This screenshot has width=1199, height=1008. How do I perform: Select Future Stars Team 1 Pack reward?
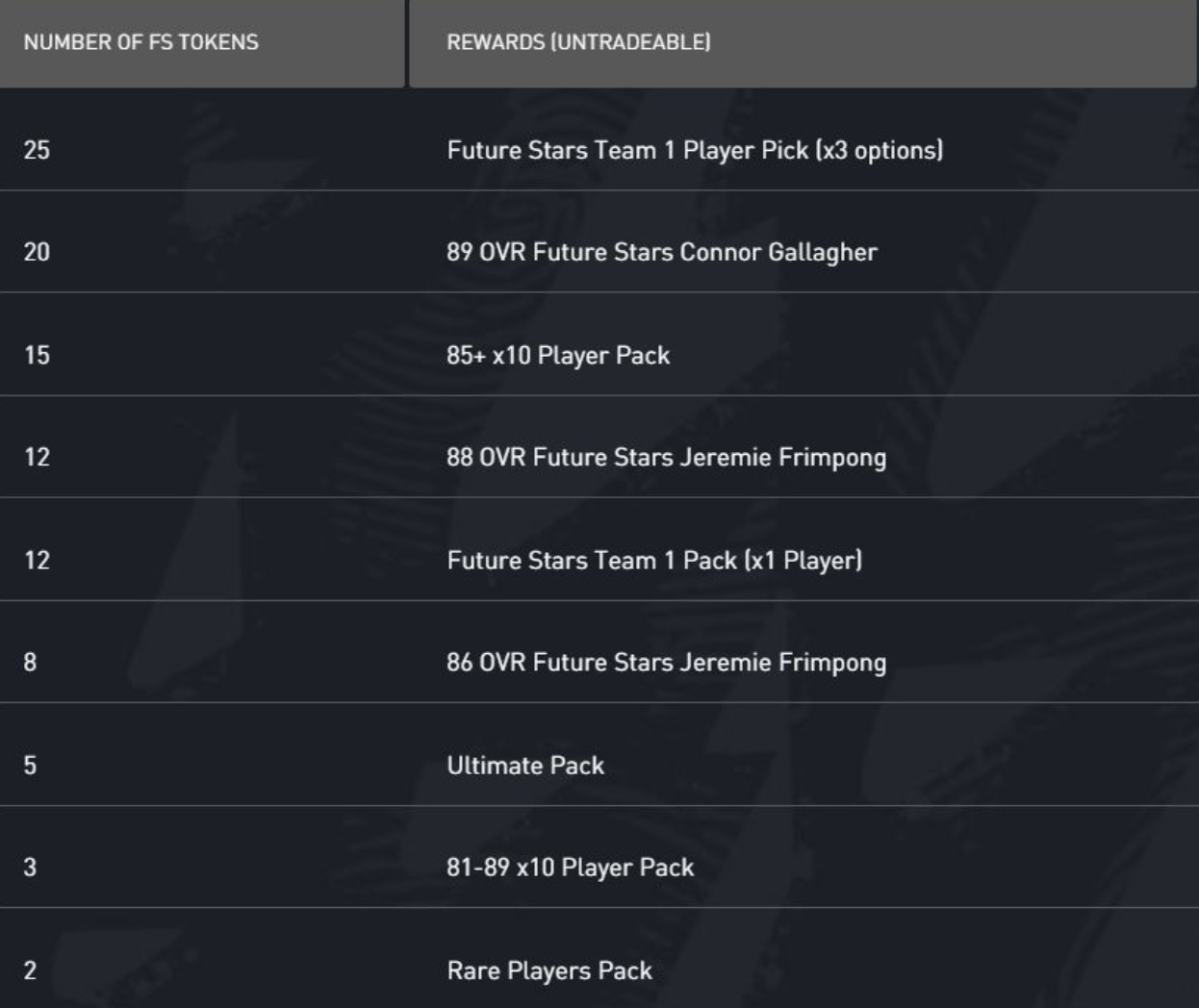point(654,560)
